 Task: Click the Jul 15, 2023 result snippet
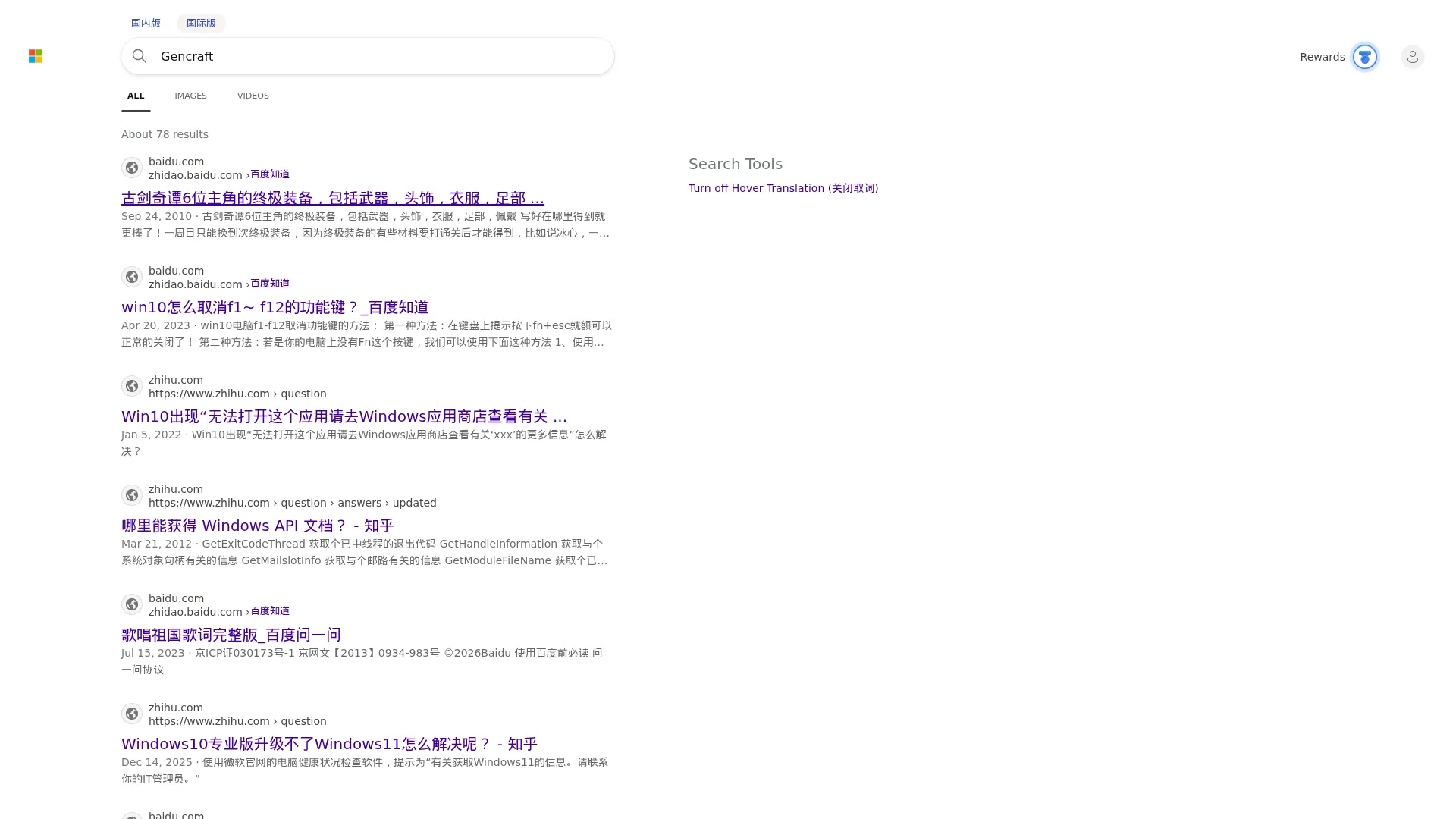point(362,661)
